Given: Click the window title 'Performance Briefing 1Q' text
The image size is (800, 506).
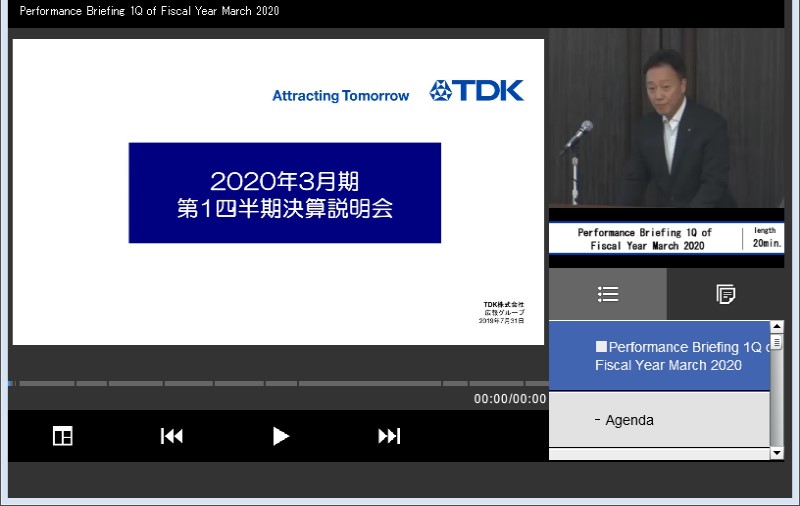Looking at the screenshot, I should [x=149, y=11].
